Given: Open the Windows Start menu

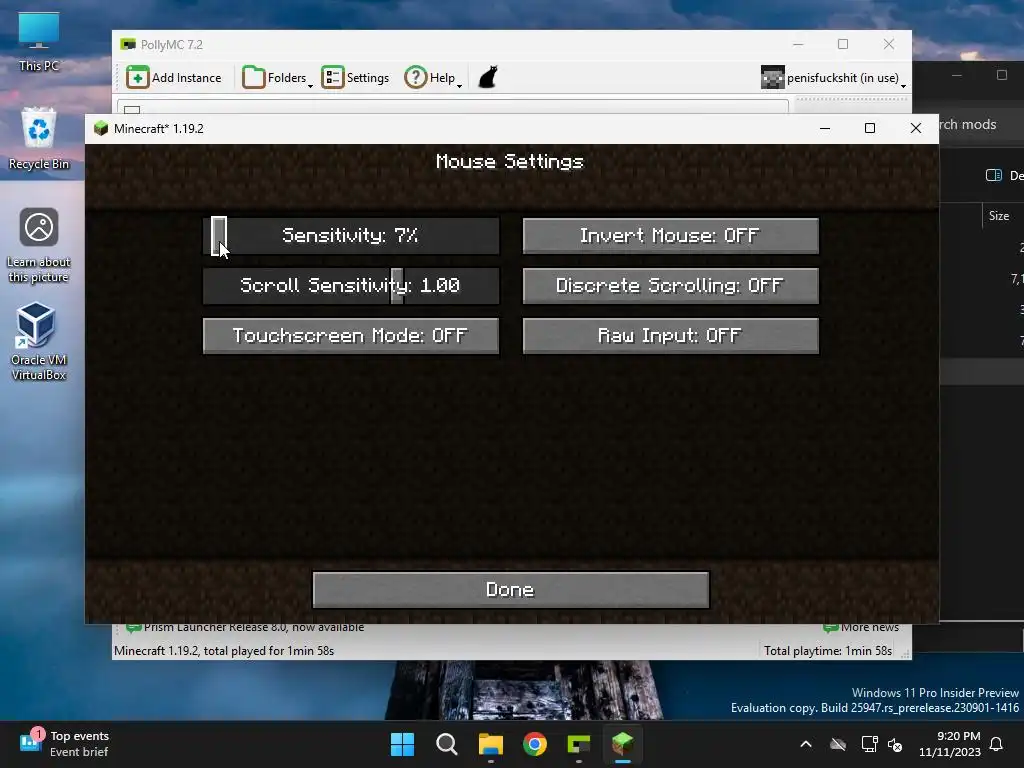Looking at the screenshot, I should pyautogui.click(x=402, y=744).
